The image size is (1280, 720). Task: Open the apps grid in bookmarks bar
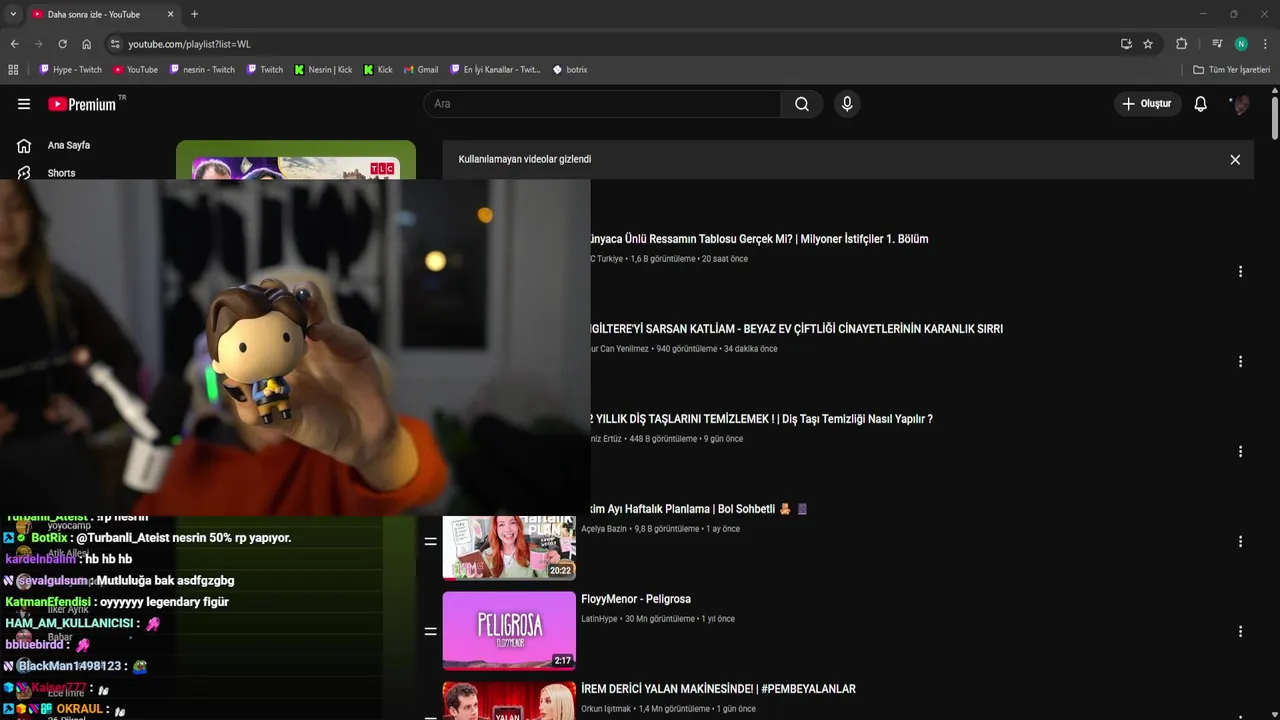13,70
